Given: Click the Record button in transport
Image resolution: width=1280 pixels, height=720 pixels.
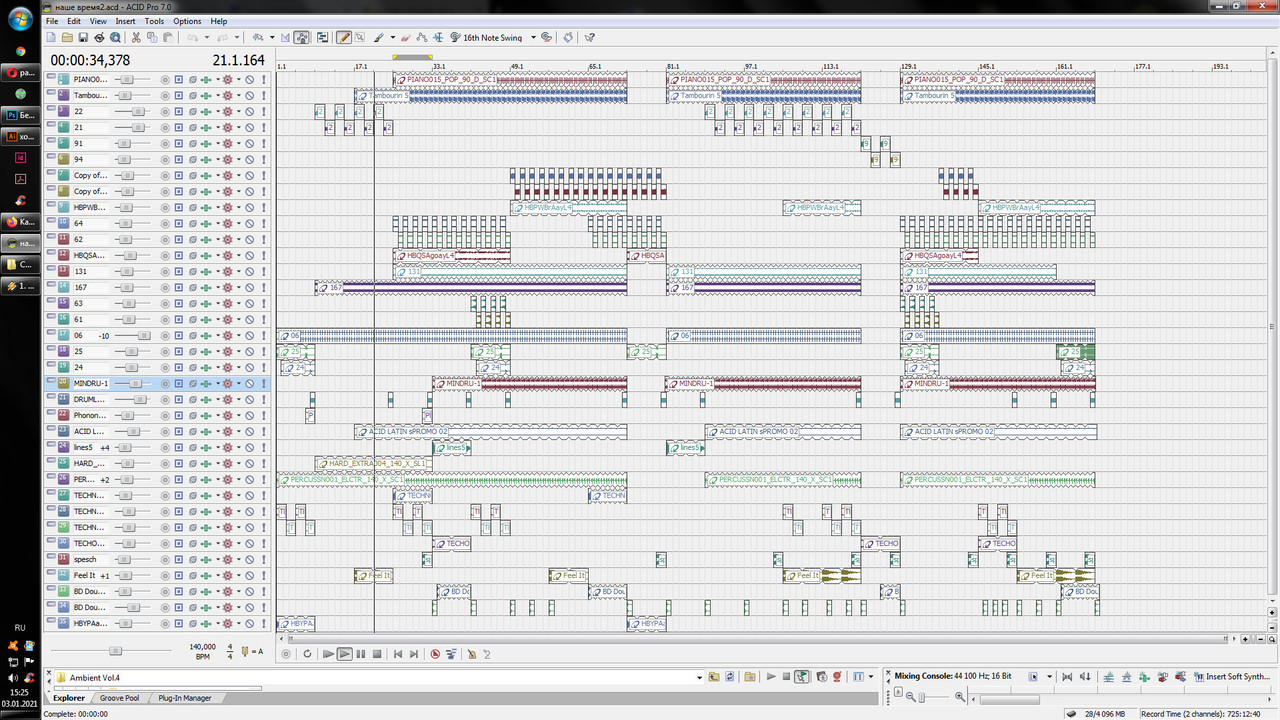Looking at the screenshot, I should [286, 653].
